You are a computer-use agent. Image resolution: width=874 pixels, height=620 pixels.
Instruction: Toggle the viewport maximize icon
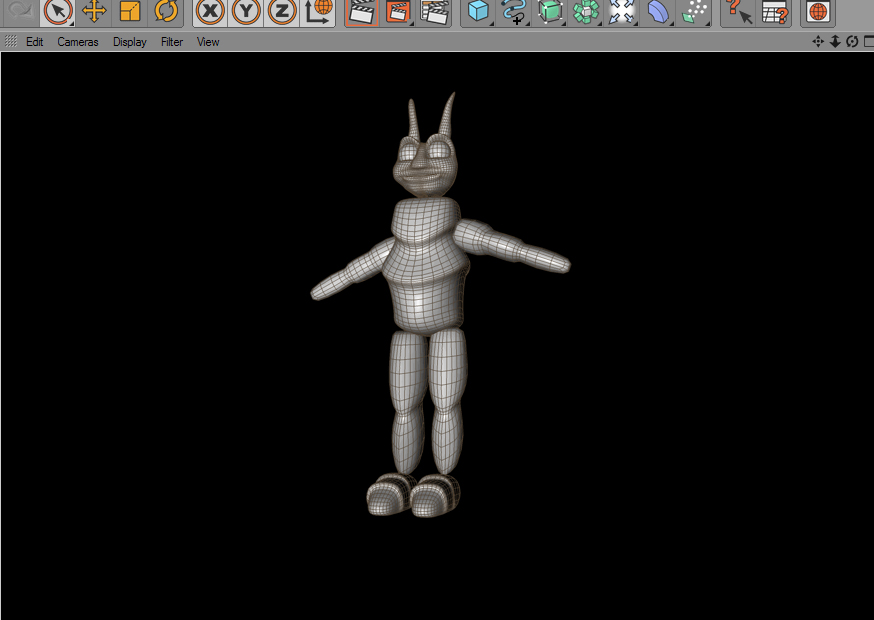[868, 41]
